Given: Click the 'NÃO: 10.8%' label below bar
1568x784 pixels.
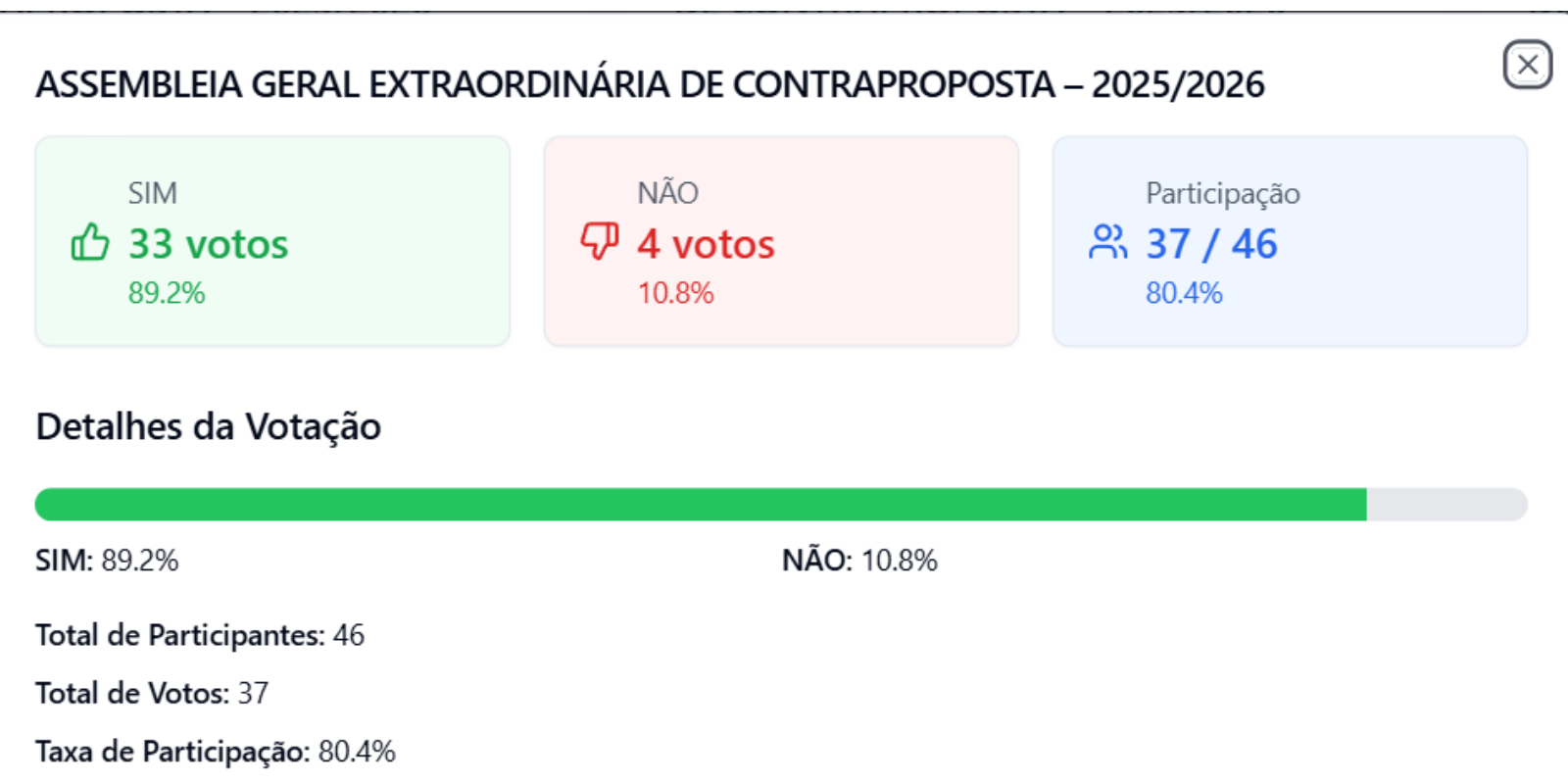Looking at the screenshot, I should [x=859, y=561].
